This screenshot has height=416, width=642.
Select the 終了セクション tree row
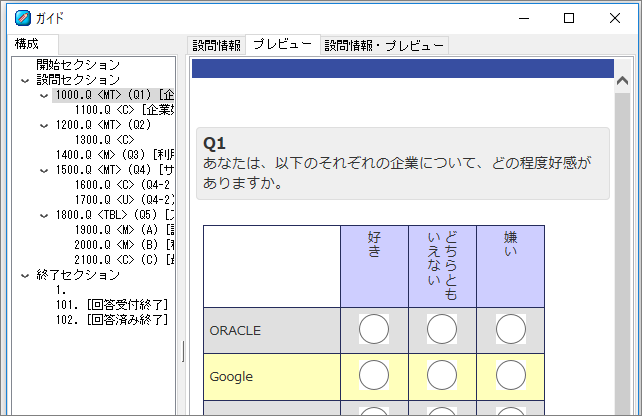pos(78,275)
